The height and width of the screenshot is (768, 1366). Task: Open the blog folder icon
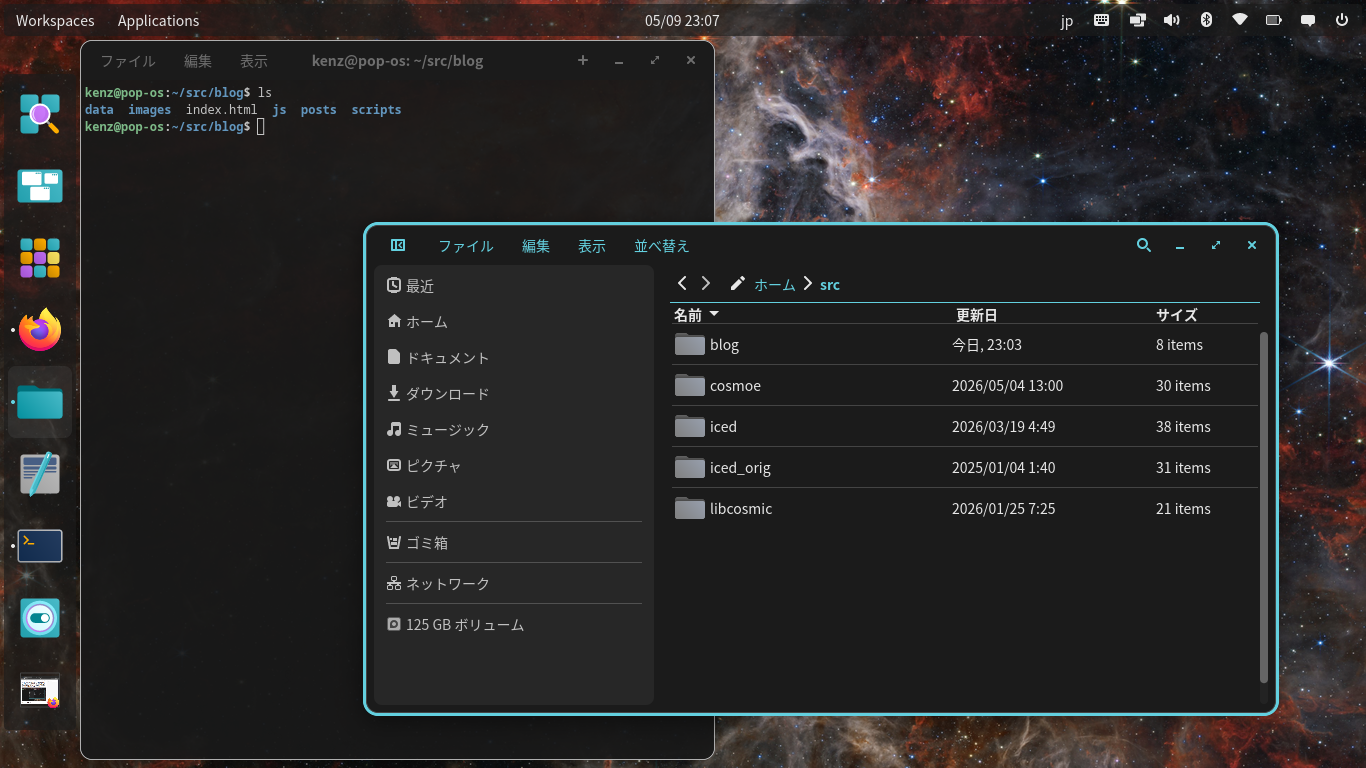point(690,344)
